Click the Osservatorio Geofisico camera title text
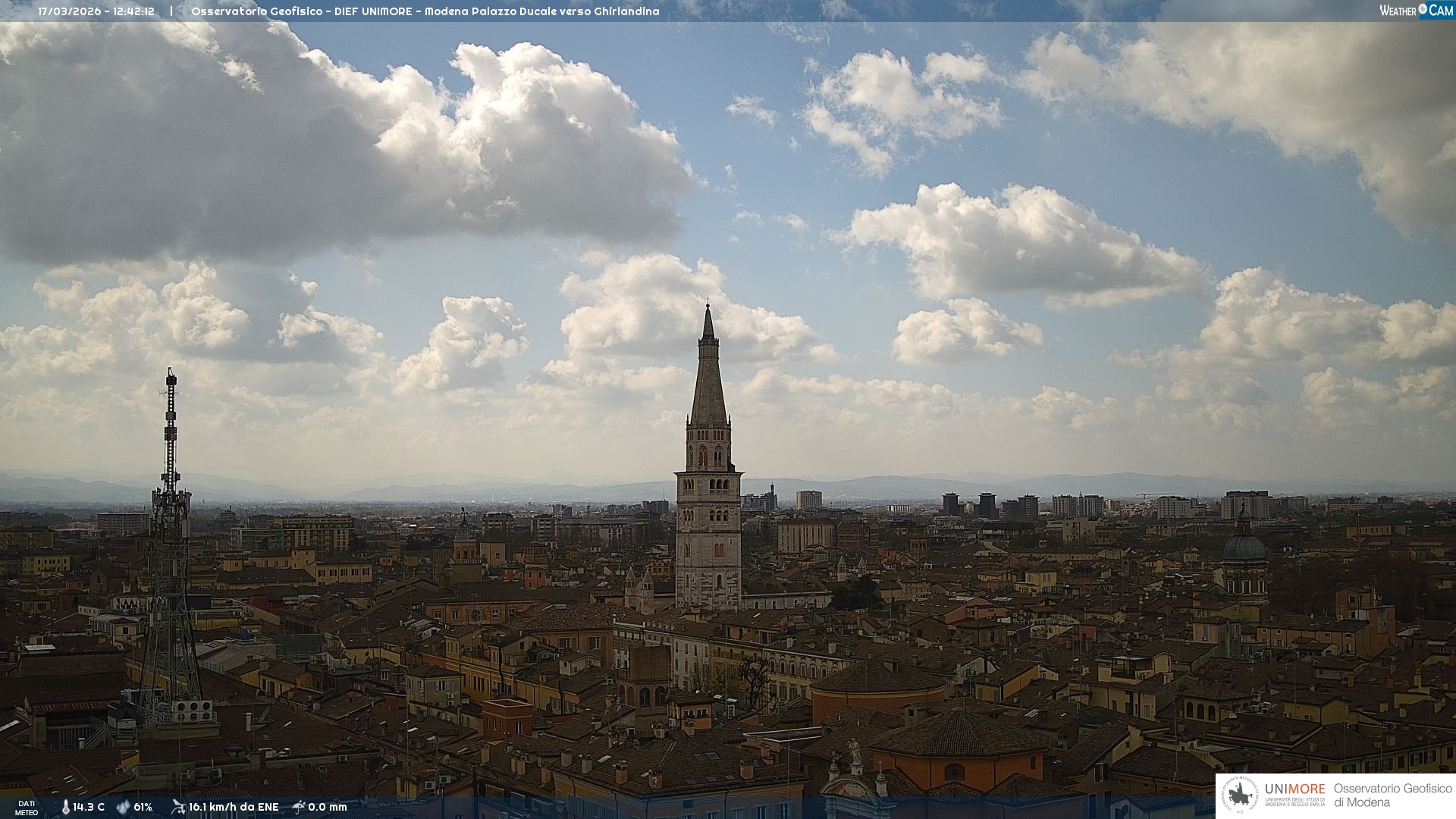The height and width of the screenshot is (819, 1456). [425, 11]
